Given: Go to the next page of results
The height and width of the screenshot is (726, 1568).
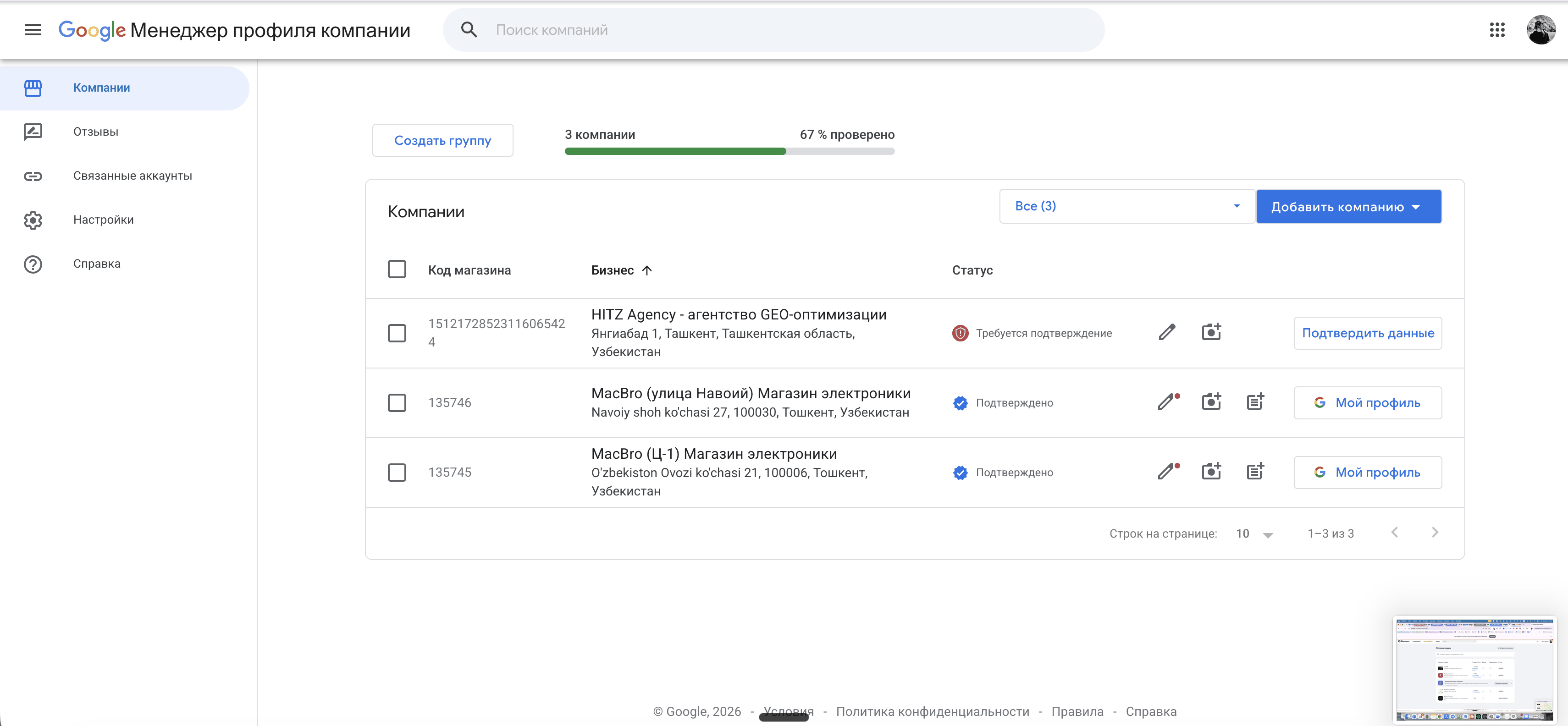Looking at the screenshot, I should click(1435, 533).
